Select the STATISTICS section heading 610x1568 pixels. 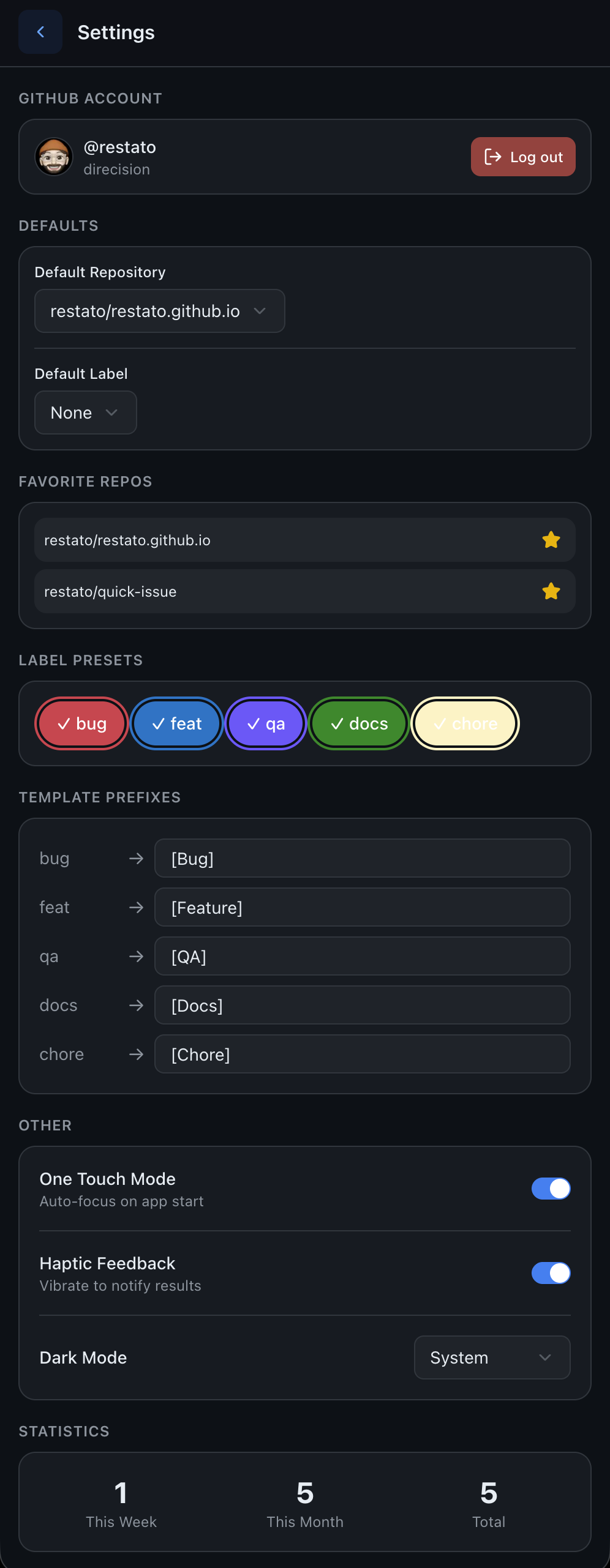click(x=64, y=1432)
